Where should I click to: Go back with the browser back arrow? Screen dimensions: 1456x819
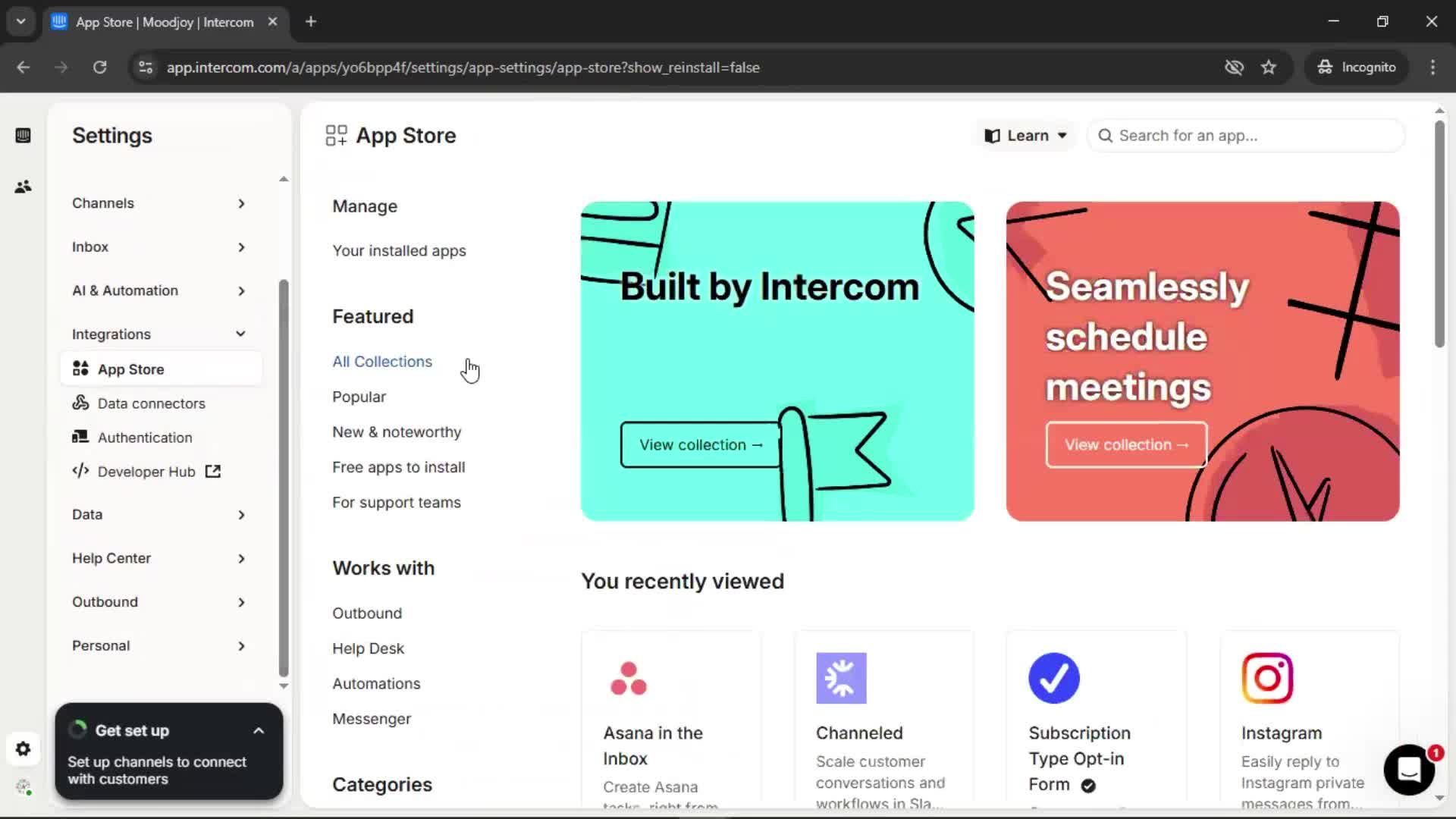click(24, 67)
